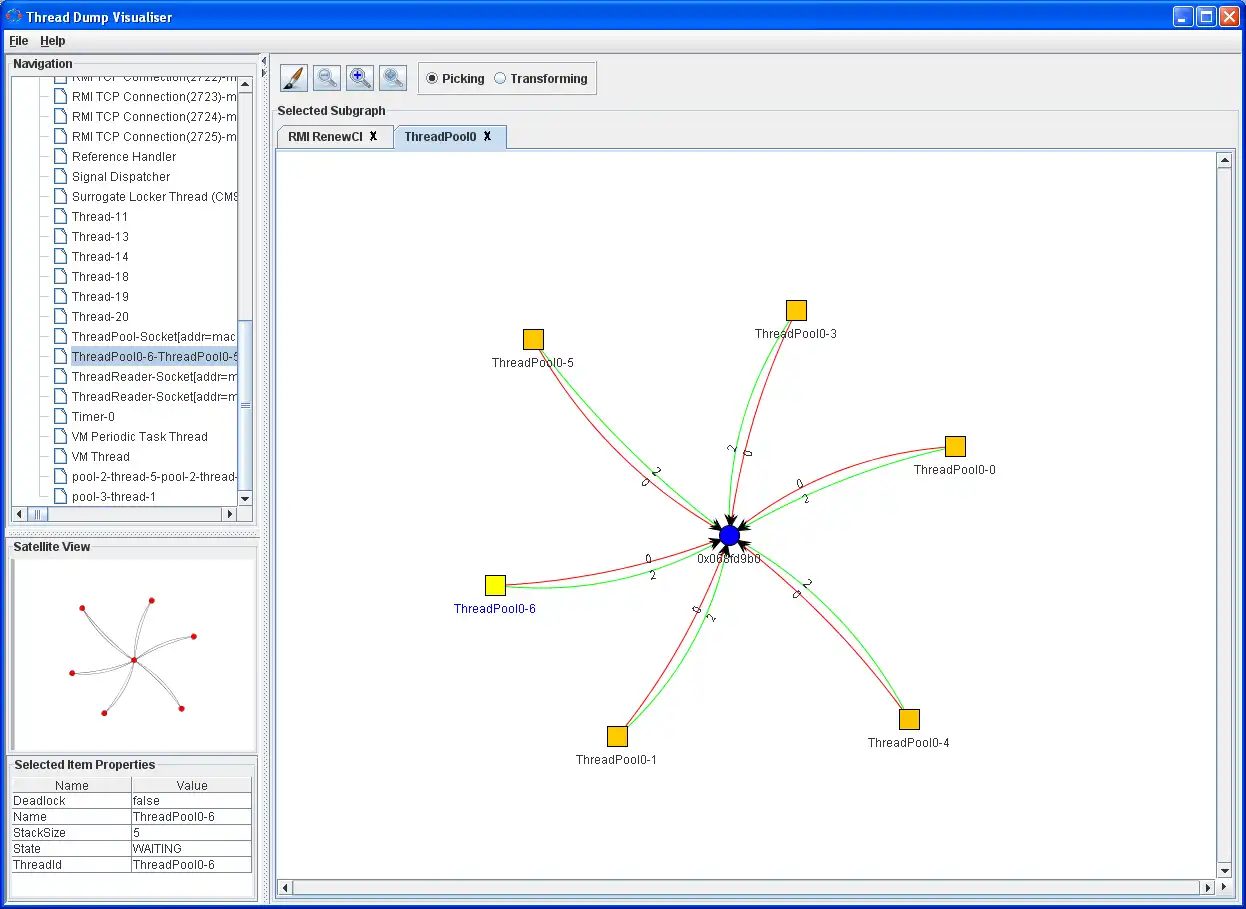This screenshot has width=1246, height=909.
Task: Click the file icon beside Signal Dispatcher
Action: [x=60, y=177]
